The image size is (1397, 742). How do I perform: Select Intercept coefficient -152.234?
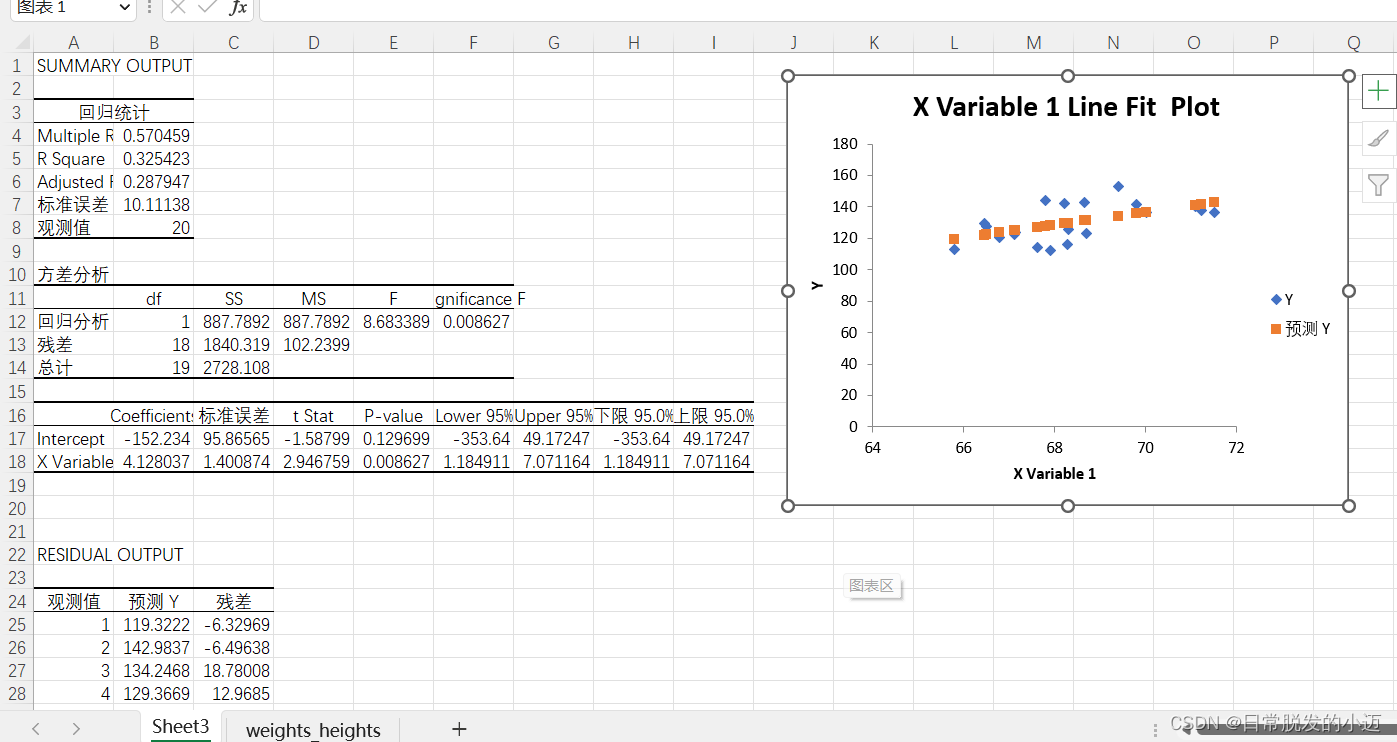click(153, 439)
